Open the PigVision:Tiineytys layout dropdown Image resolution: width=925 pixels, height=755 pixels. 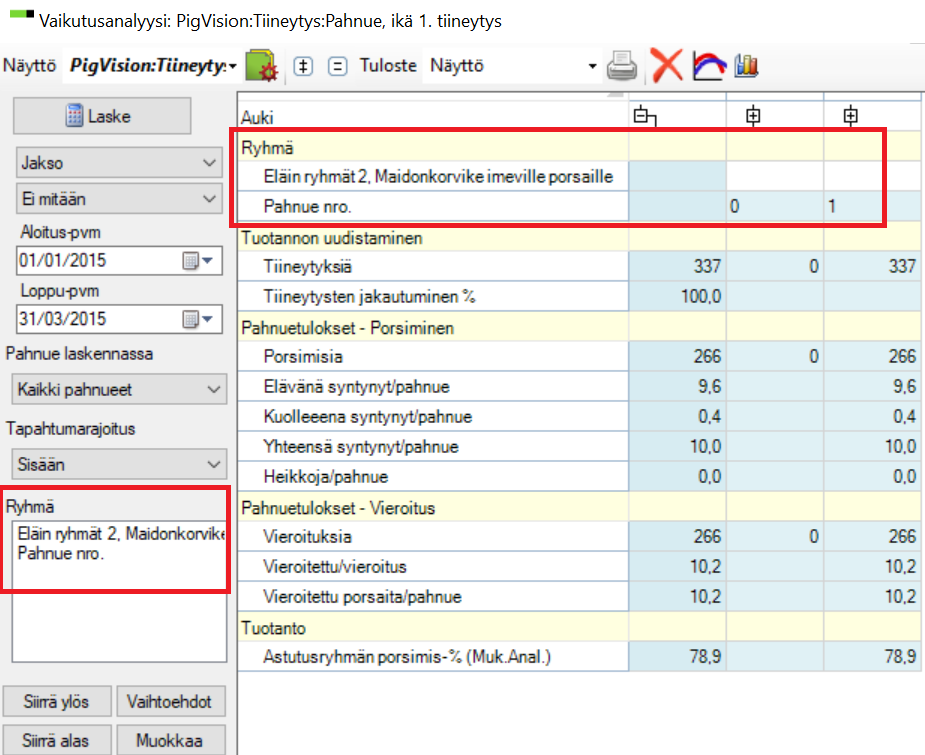[x=232, y=66]
